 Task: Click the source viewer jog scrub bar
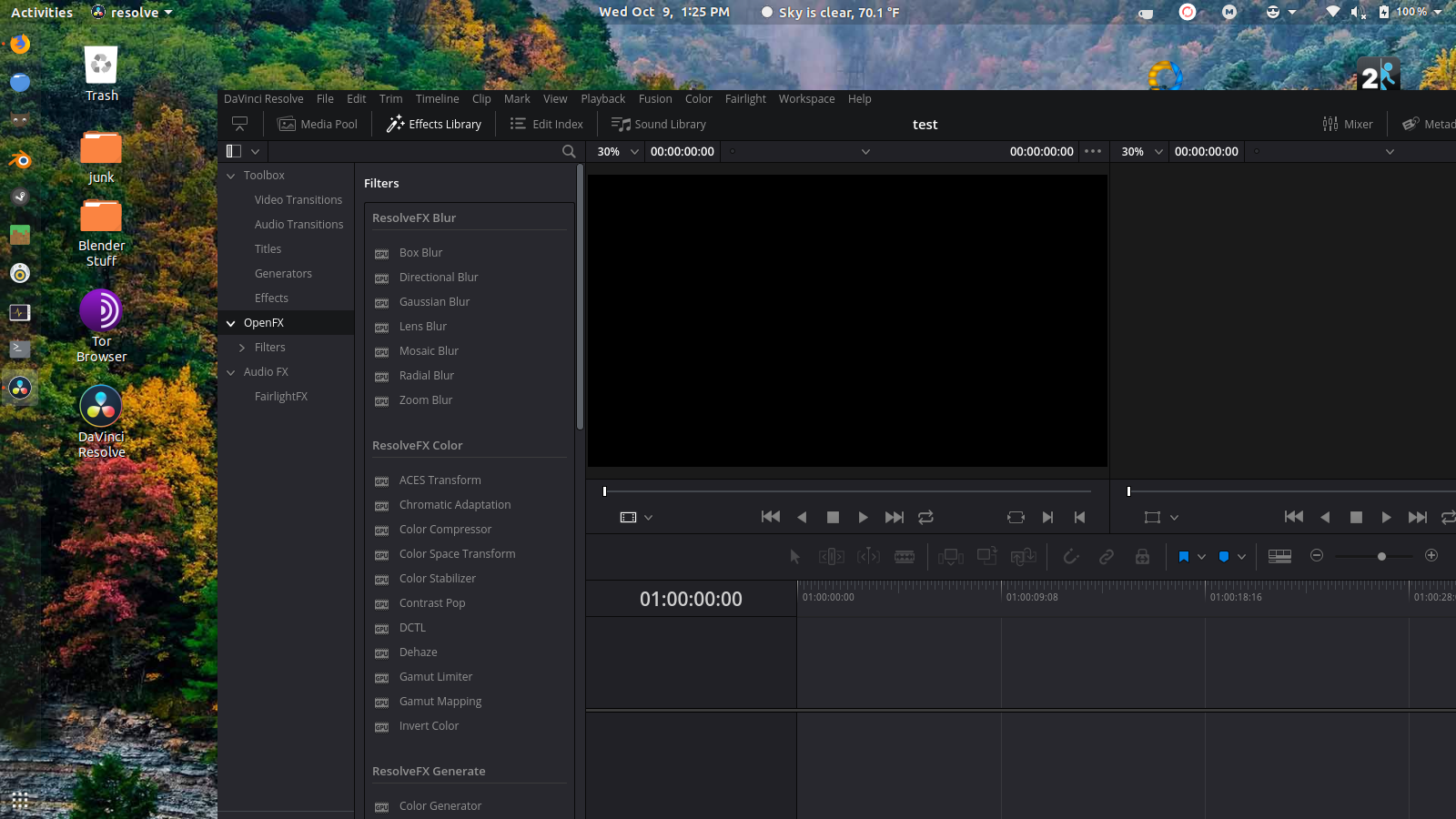tap(847, 491)
